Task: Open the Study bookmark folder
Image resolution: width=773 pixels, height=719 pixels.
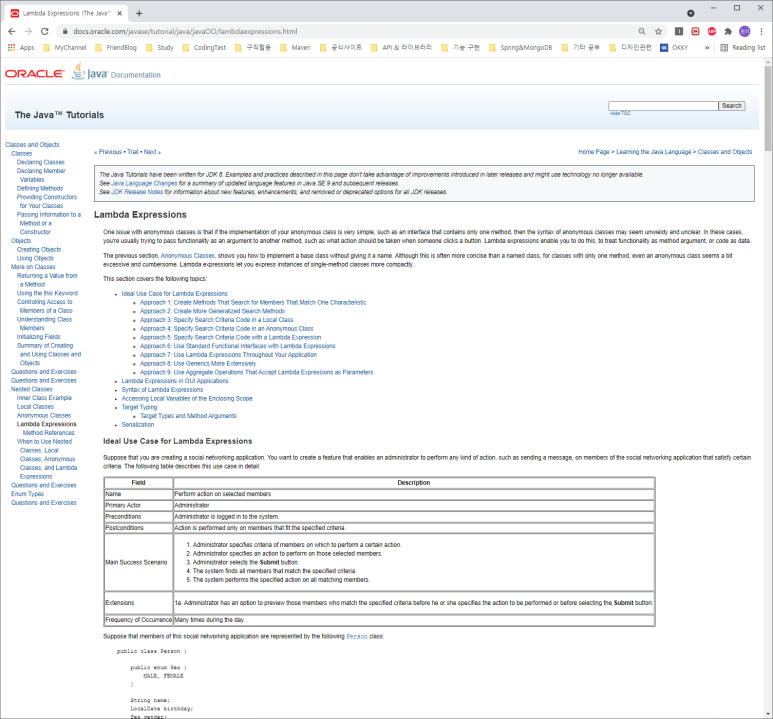Action: [160, 47]
